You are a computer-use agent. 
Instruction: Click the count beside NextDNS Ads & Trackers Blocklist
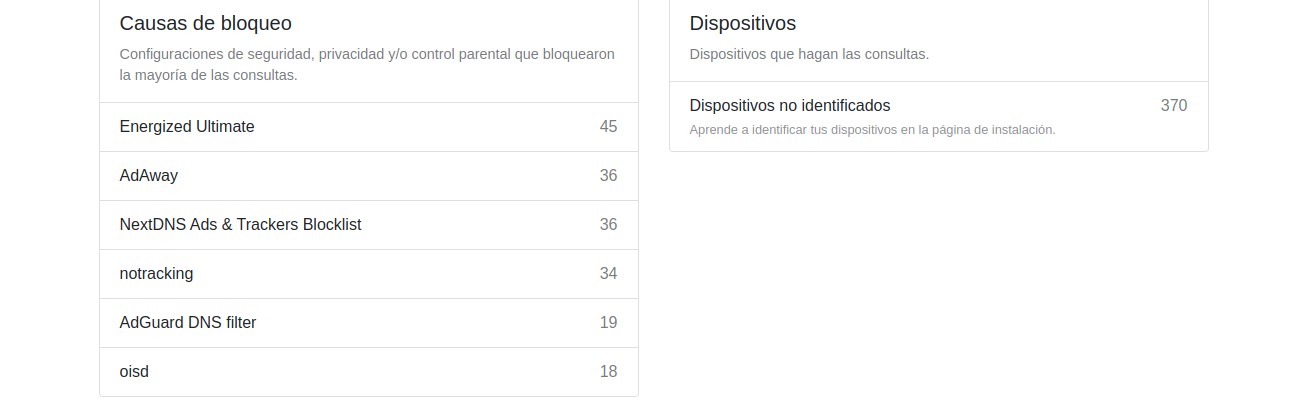[x=608, y=225]
